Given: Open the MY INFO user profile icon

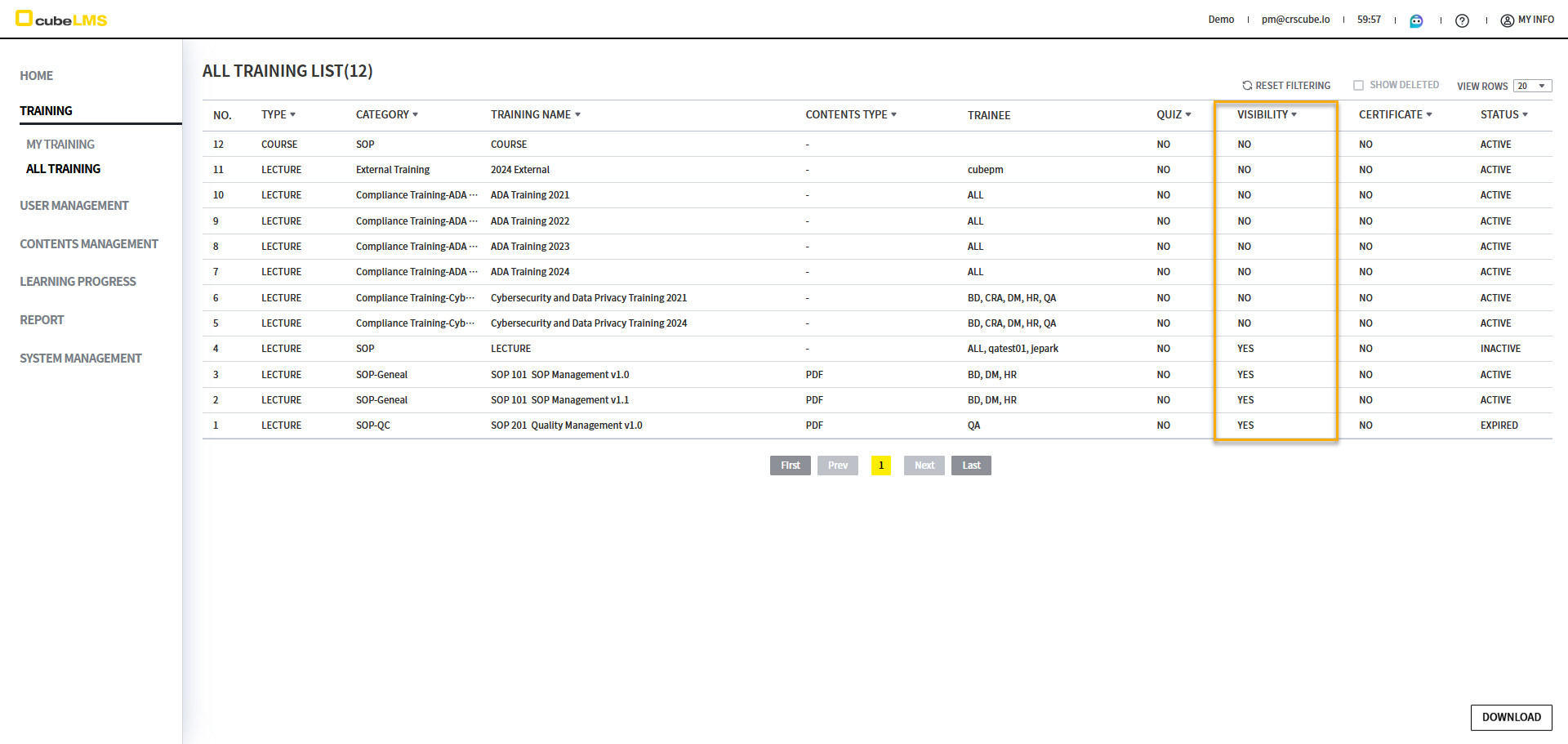Looking at the screenshot, I should [x=1507, y=20].
